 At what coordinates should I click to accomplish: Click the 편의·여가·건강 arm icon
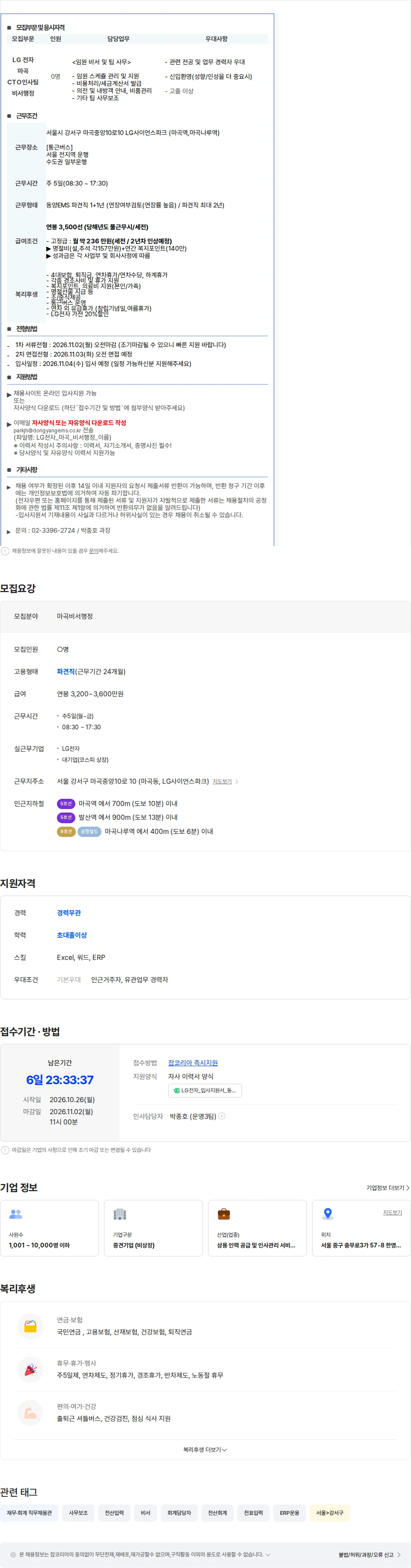[x=30, y=1413]
